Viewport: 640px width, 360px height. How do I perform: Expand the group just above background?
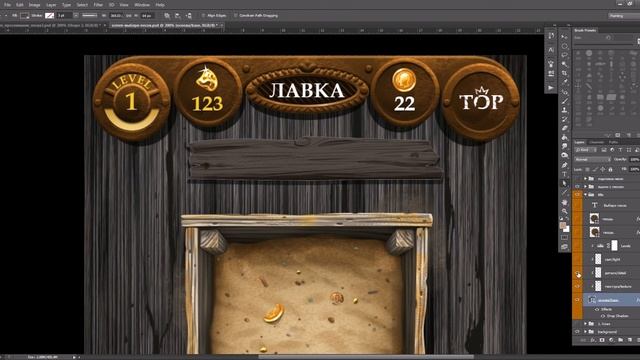click(x=586, y=324)
